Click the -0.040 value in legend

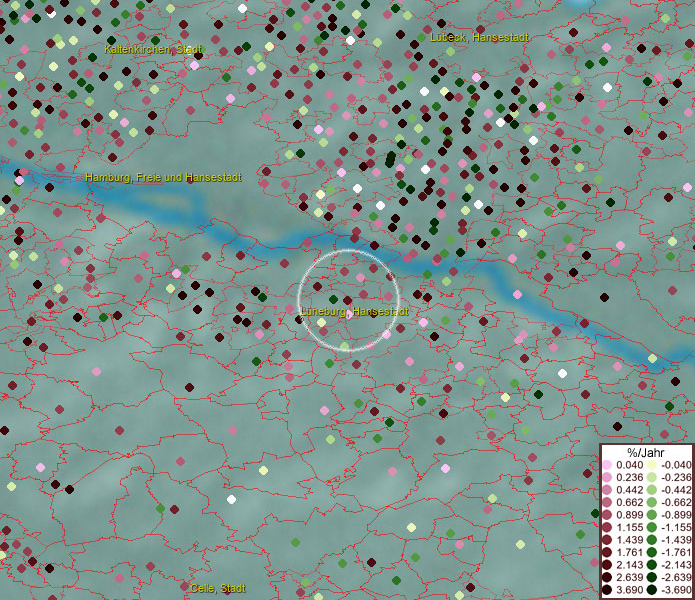click(x=676, y=465)
